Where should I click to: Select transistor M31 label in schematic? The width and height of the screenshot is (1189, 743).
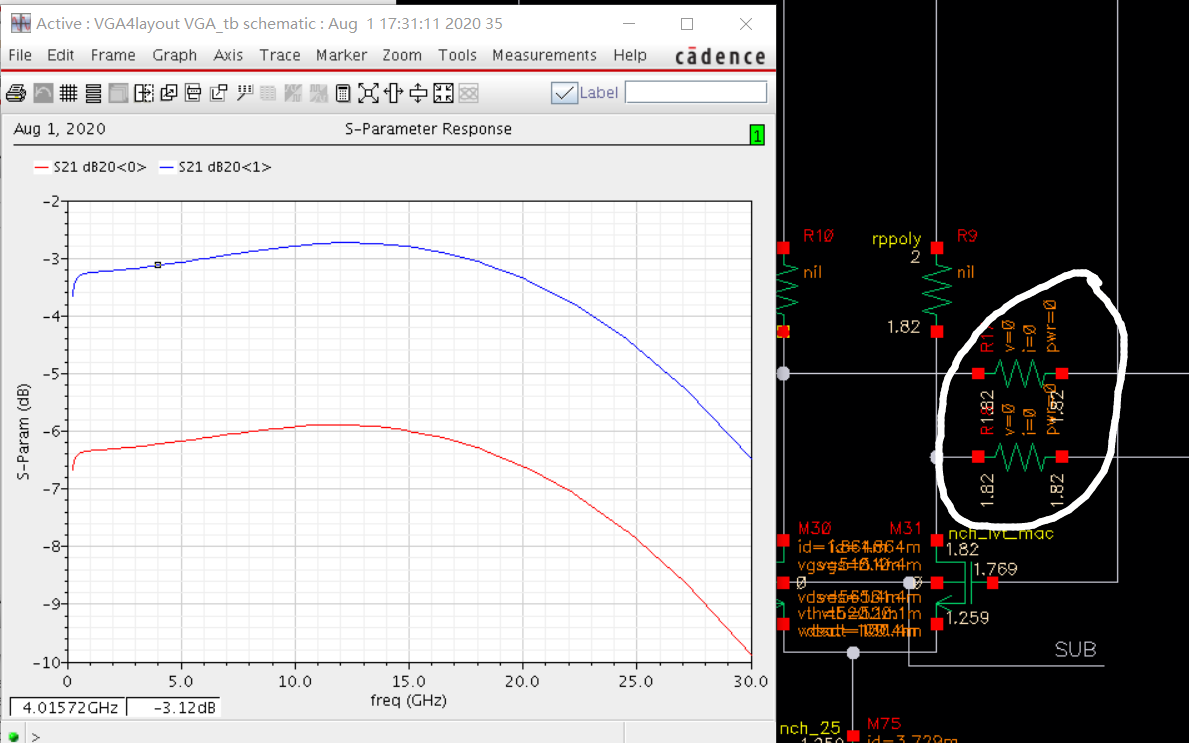905,528
